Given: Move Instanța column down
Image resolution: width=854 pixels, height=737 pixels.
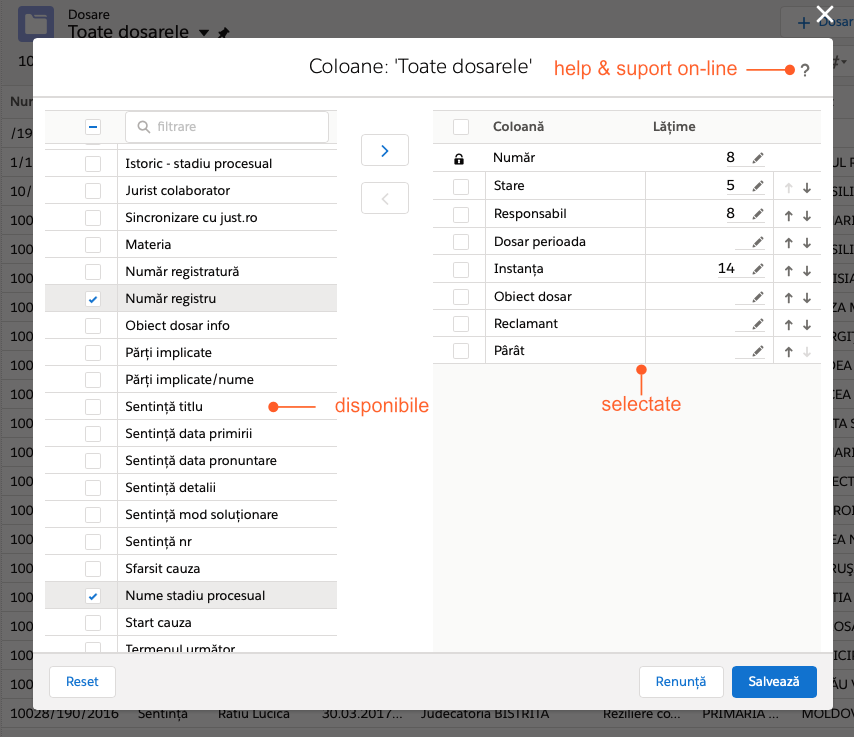Looking at the screenshot, I should pyautogui.click(x=807, y=270).
